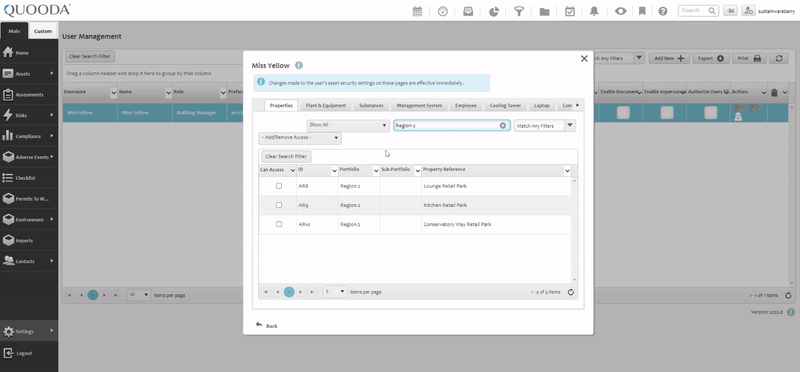The image size is (800, 372).
Task: Open the calendar checkmark tasks icon
Action: click(570, 11)
